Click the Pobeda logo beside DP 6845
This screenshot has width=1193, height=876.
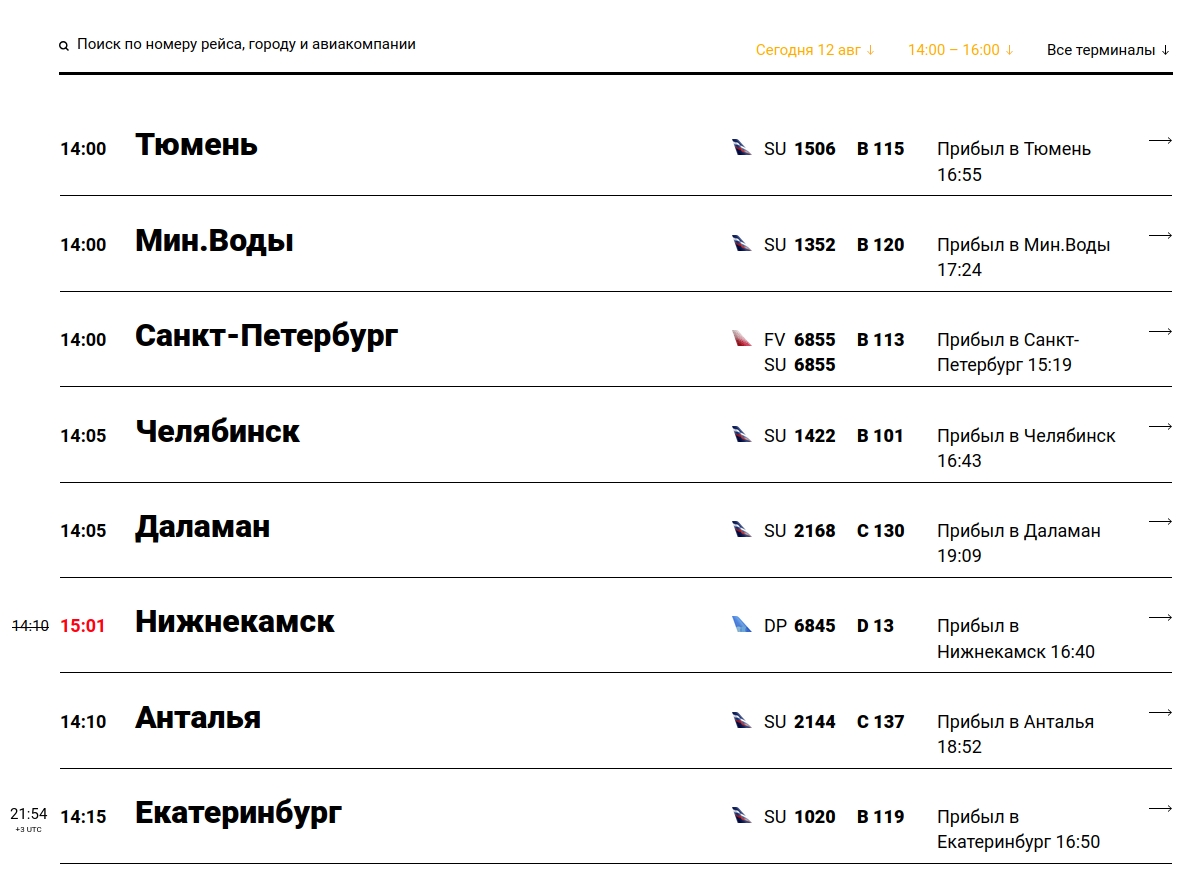pos(741,624)
